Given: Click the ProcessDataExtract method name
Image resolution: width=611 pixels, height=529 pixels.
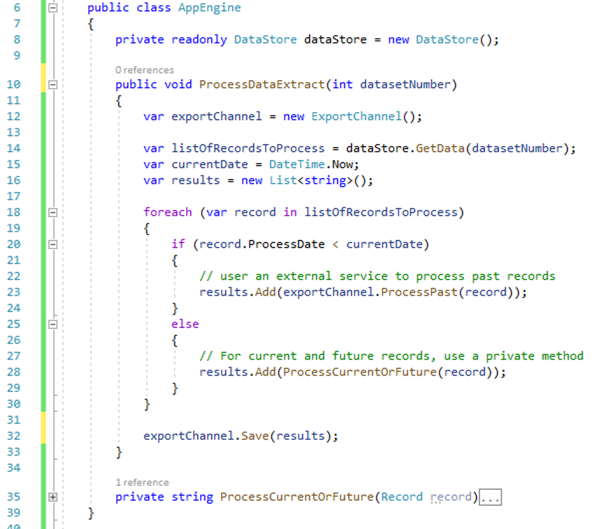Looking at the screenshot, I should [262, 85].
